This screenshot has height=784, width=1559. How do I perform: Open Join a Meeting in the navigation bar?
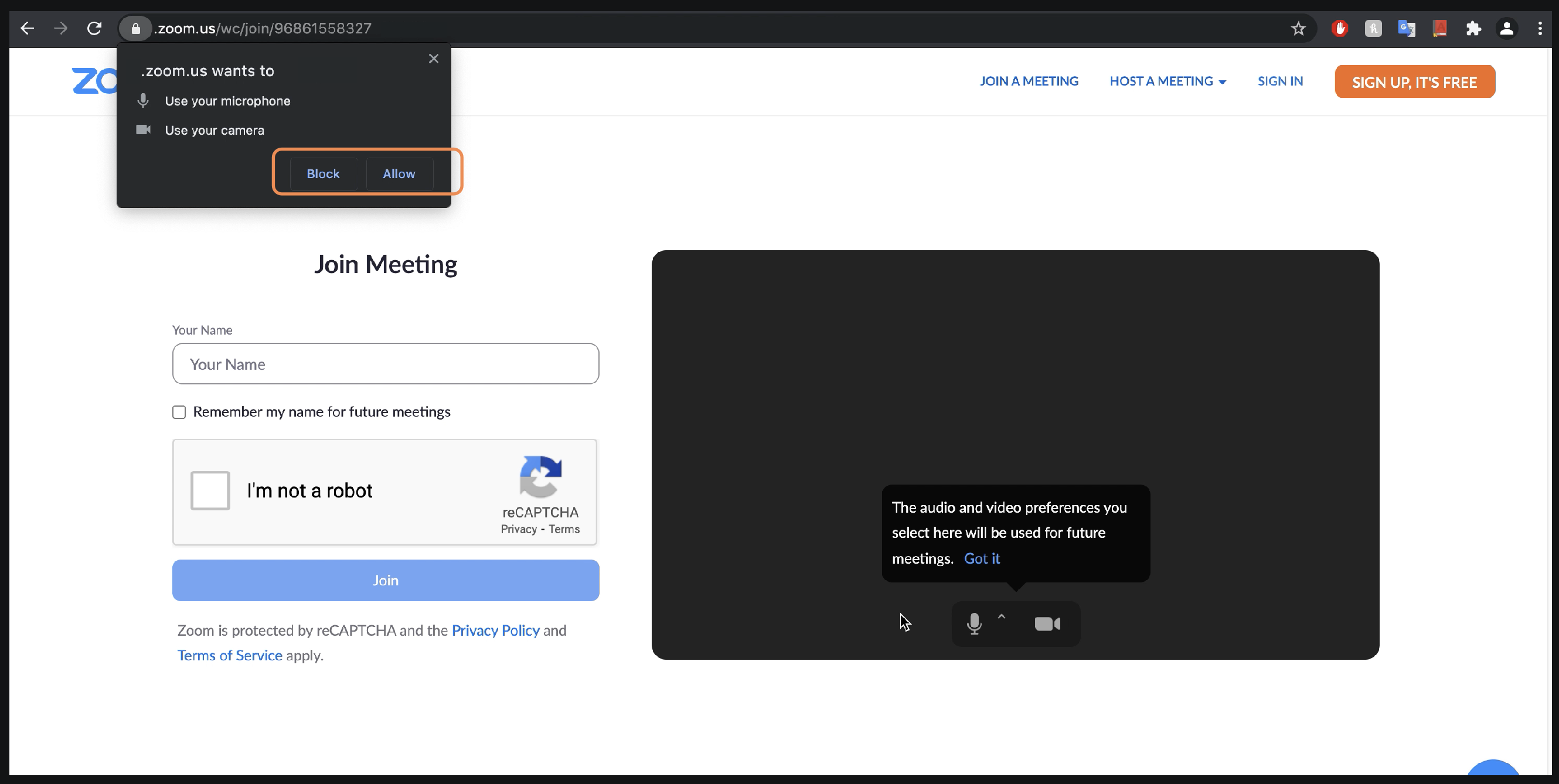click(1029, 81)
